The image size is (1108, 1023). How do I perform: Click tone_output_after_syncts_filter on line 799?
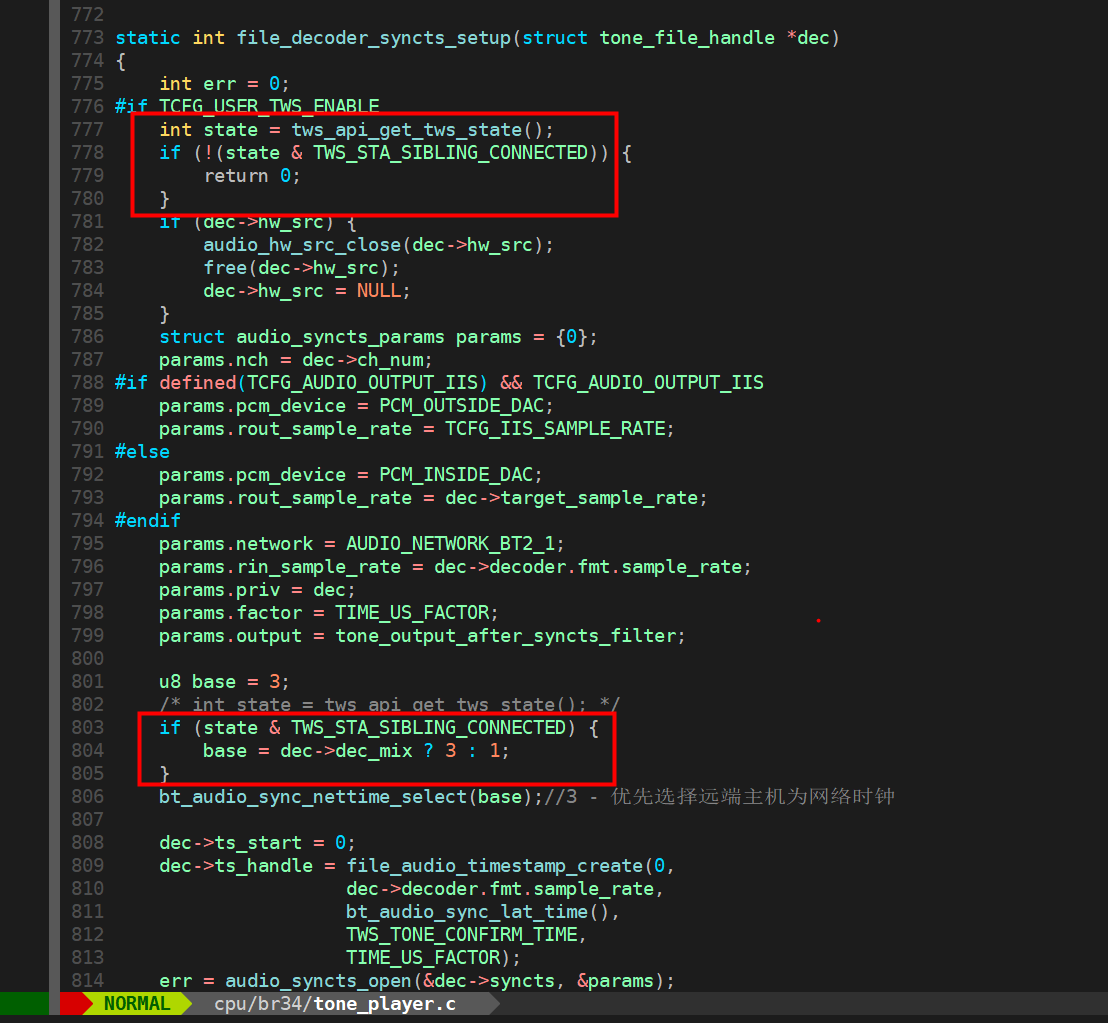[x=505, y=636]
